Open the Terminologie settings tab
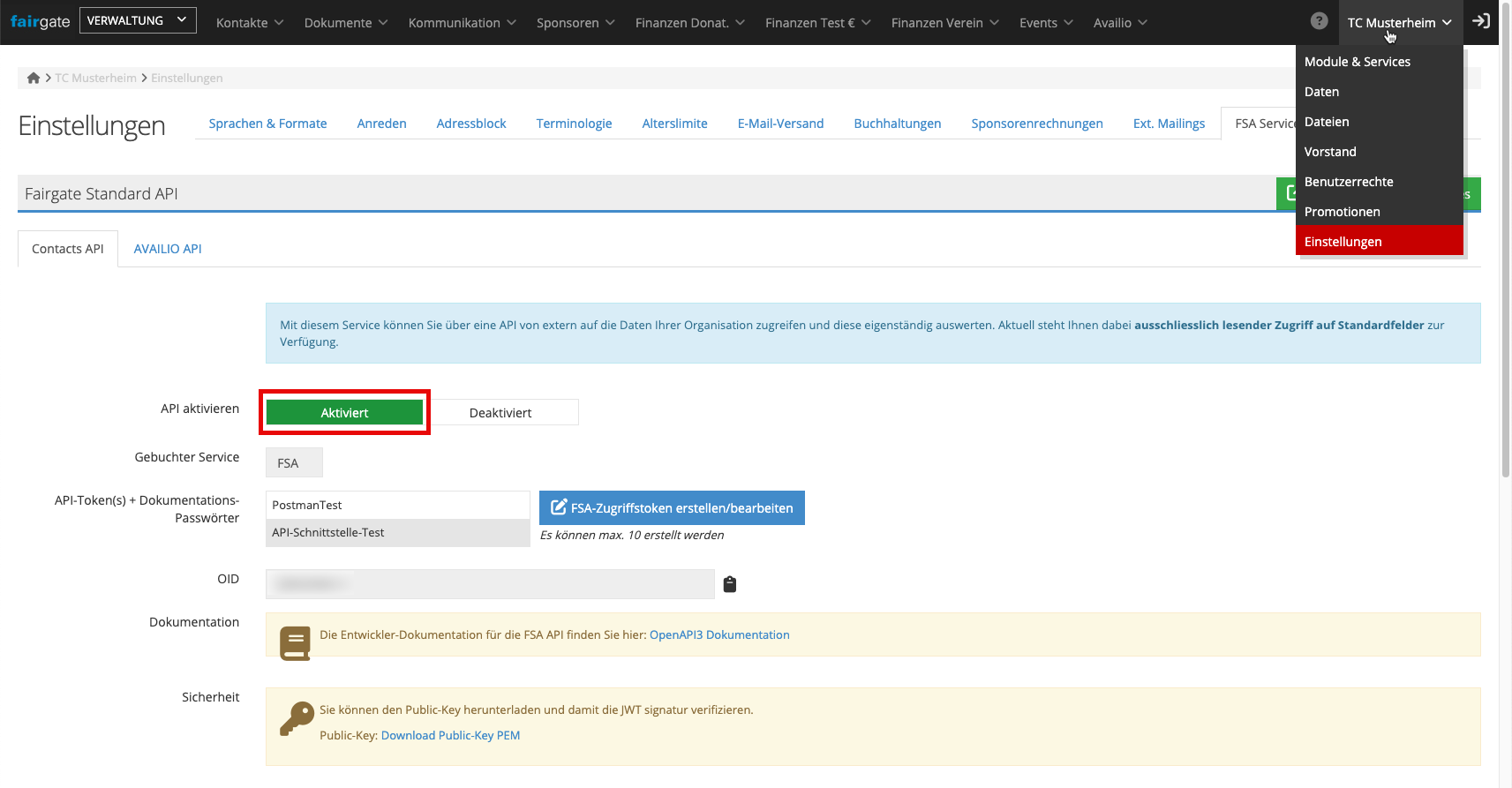 574,124
